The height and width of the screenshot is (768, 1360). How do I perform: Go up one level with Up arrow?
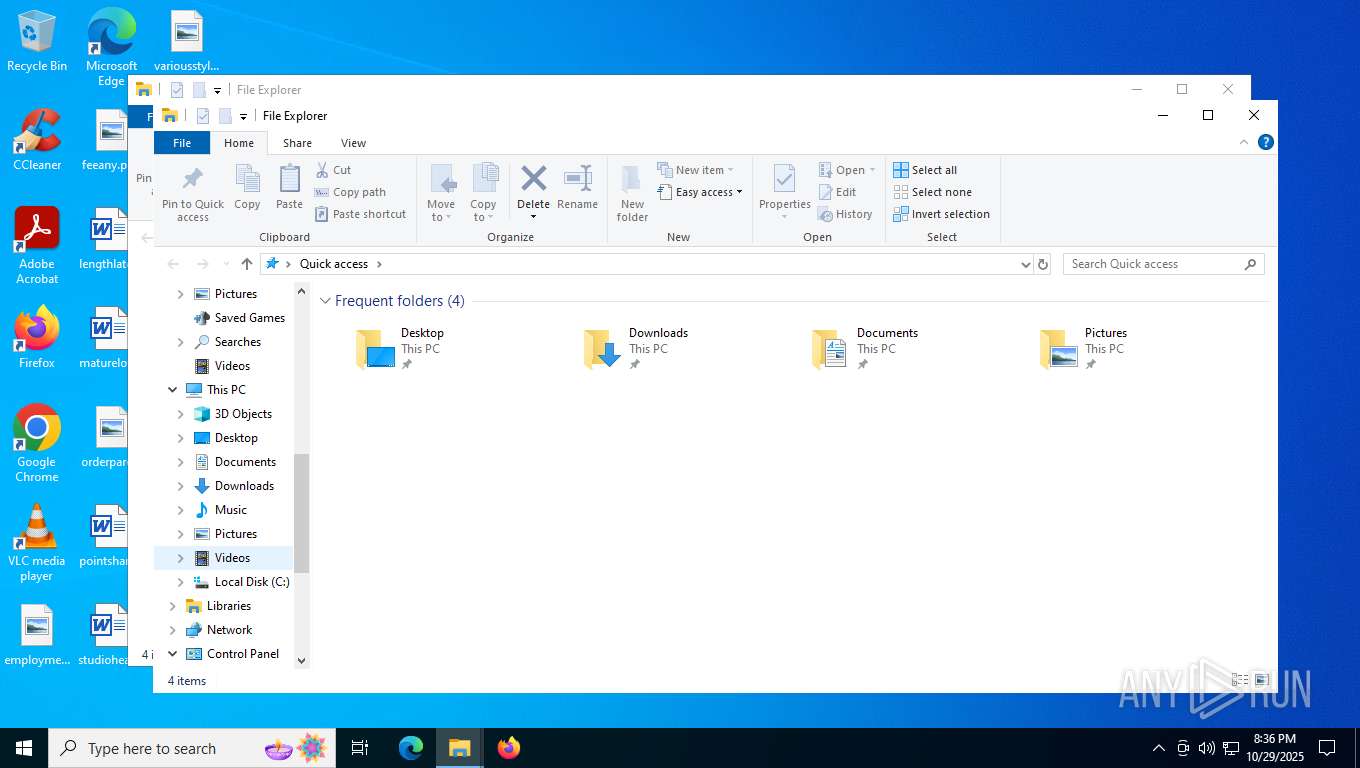pyautogui.click(x=247, y=264)
